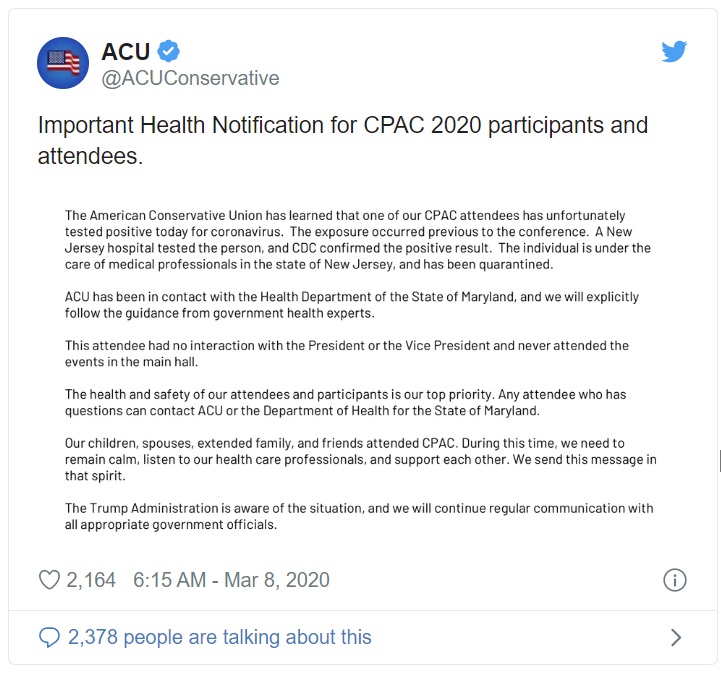This screenshot has height=681, width=721.
Task: Expand the conversation with the right chevron
Action: point(675,637)
